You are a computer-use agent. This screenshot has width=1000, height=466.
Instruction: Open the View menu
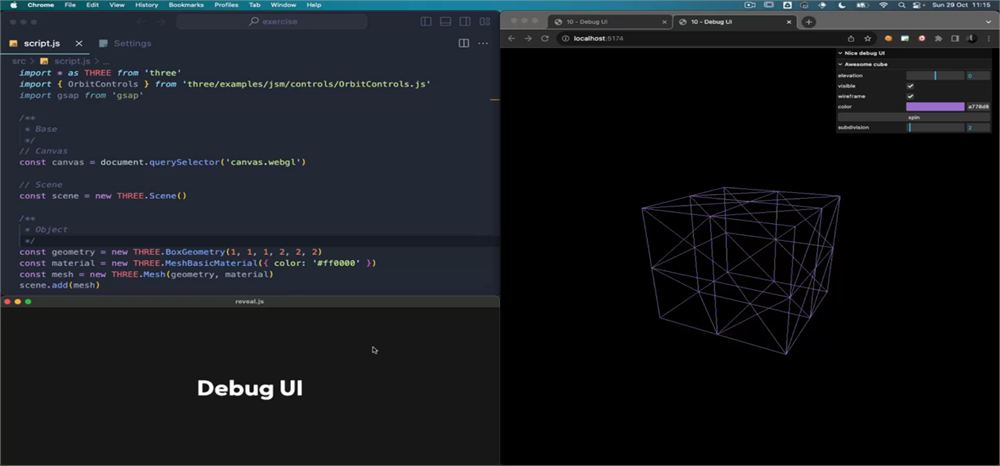click(x=117, y=4)
